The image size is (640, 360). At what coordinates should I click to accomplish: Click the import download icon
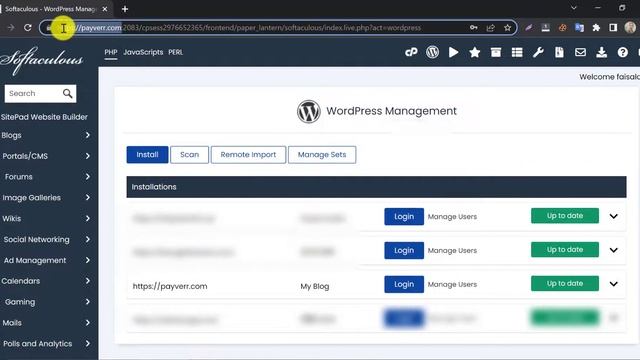[x=602, y=52]
